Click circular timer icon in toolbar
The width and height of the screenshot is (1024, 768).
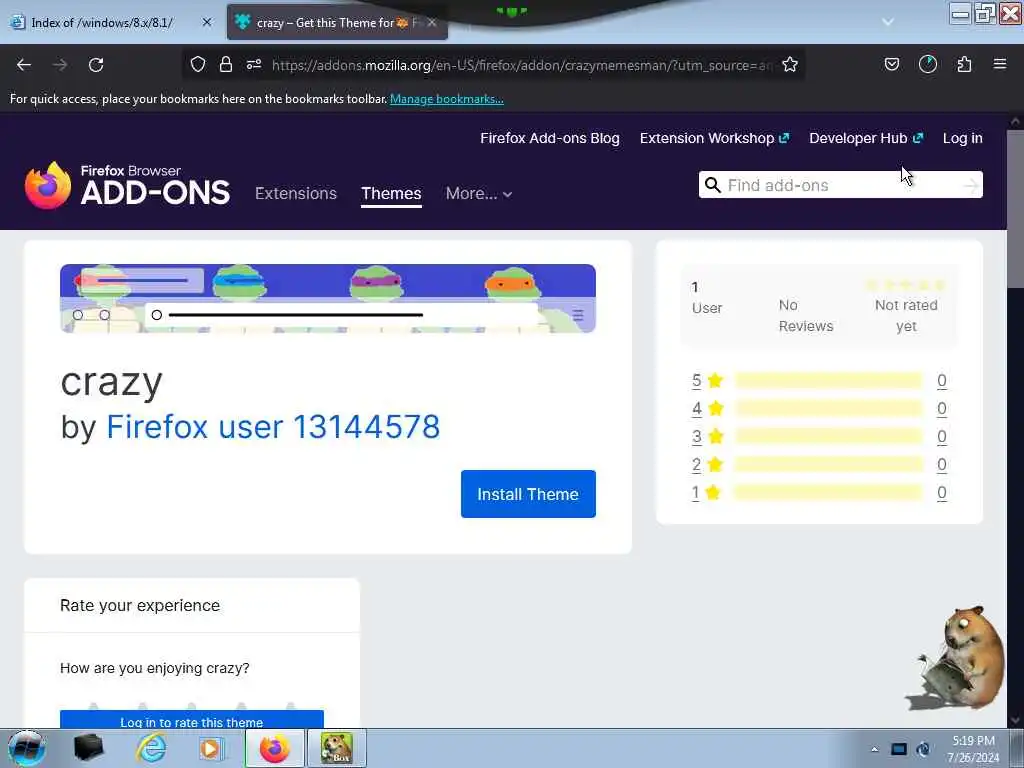928,64
